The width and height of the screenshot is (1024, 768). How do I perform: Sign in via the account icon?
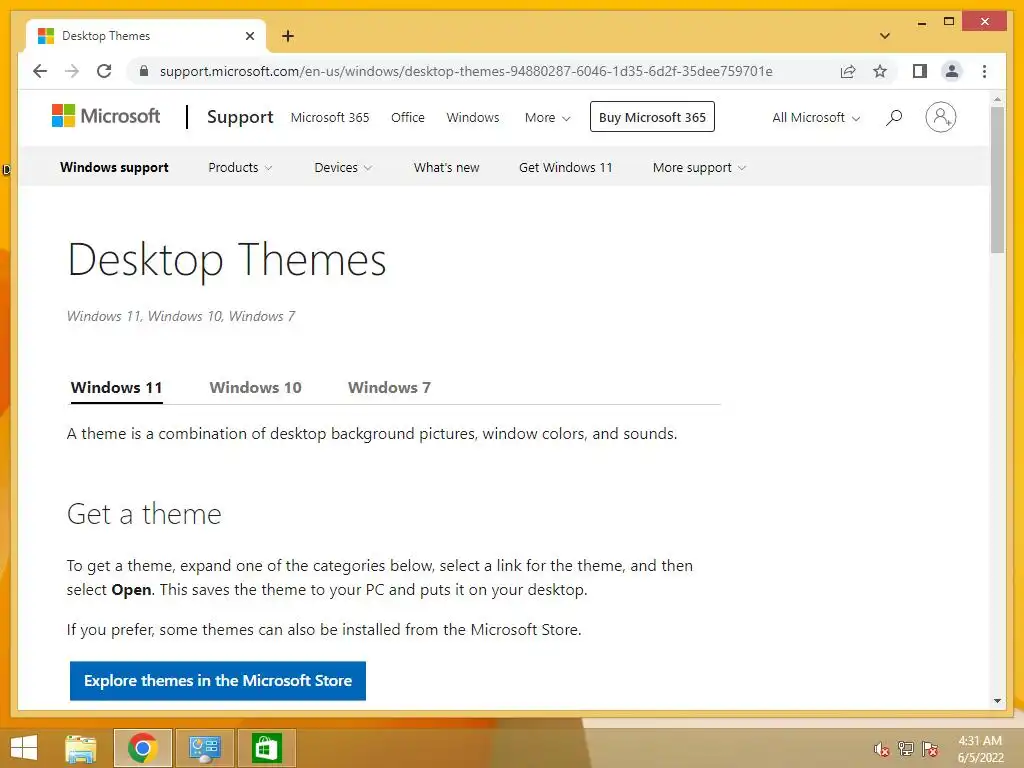pyautogui.click(x=940, y=117)
